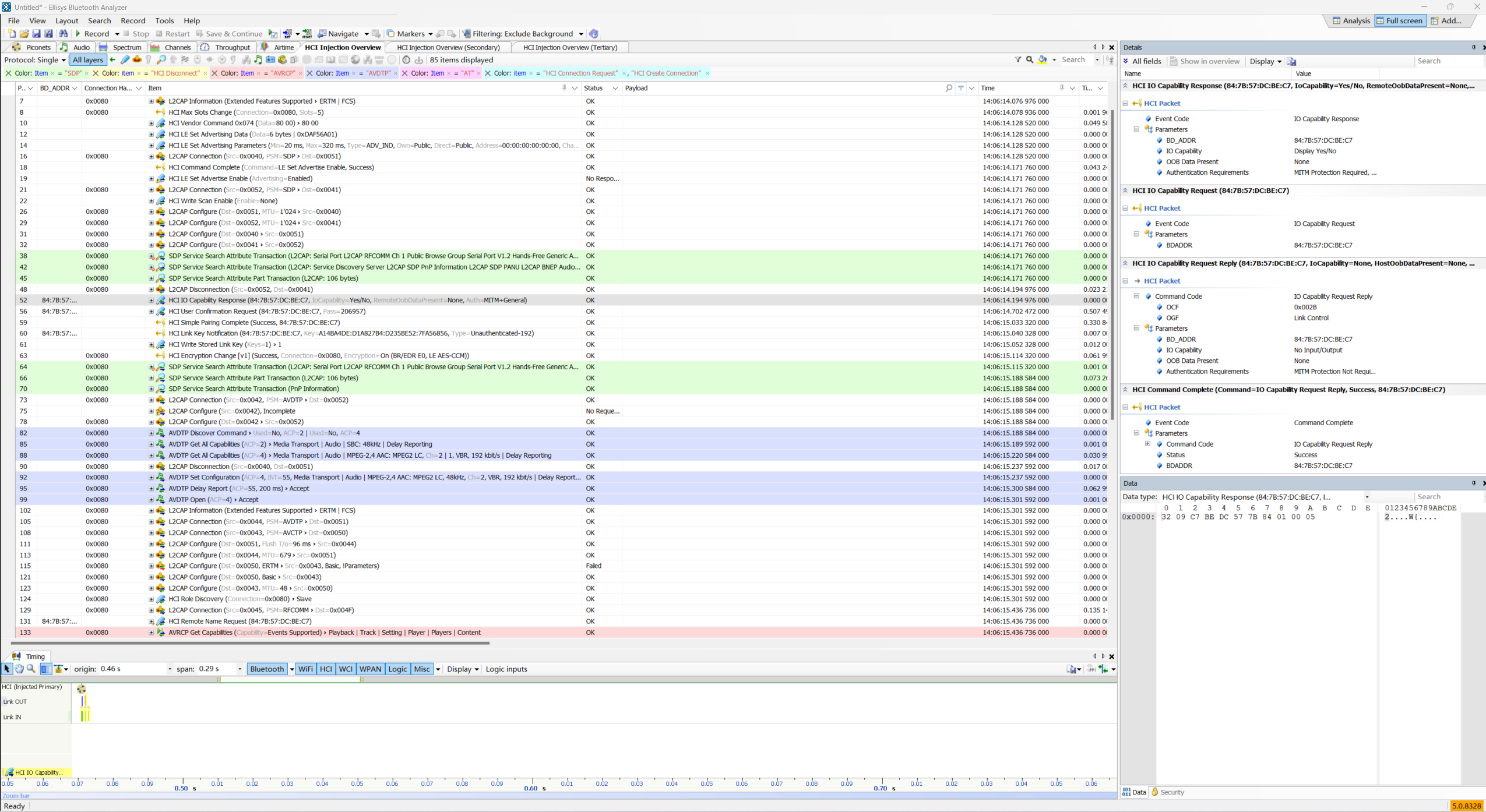Click the Details export save icon
Image resolution: width=1486 pixels, height=812 pixels.
(x=1291, y=61)
